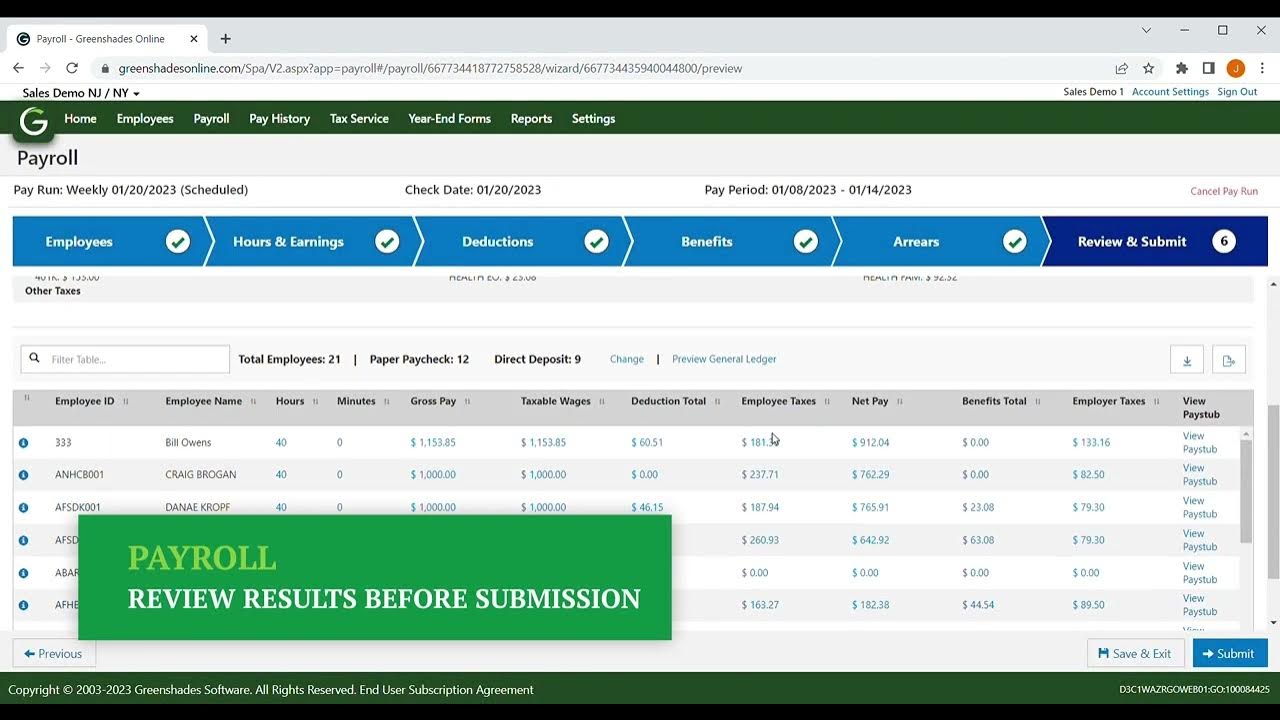Sort by Net Pay column icon

(899, 402)
